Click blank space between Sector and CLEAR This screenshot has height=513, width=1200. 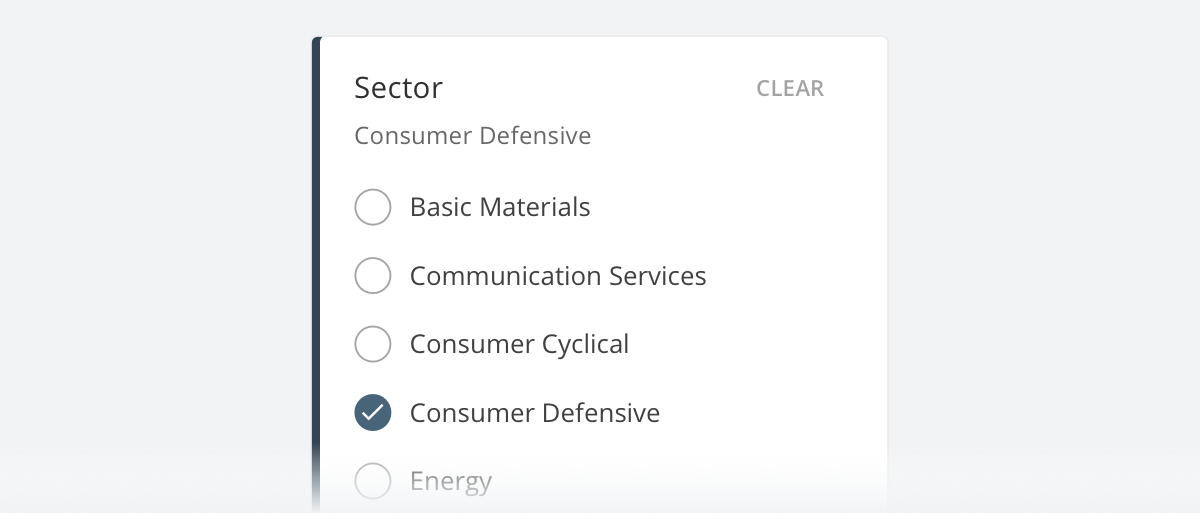pyautogui.click(x=600, y=88)
